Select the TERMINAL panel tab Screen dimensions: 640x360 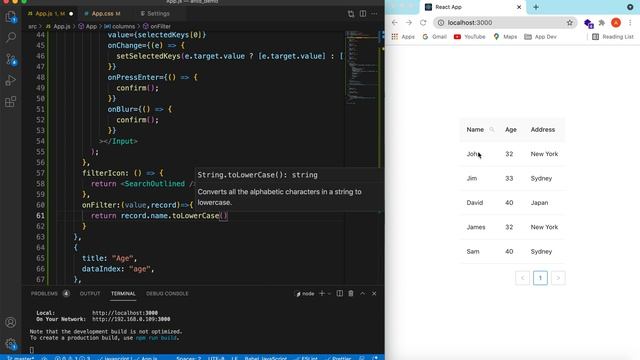123,293
